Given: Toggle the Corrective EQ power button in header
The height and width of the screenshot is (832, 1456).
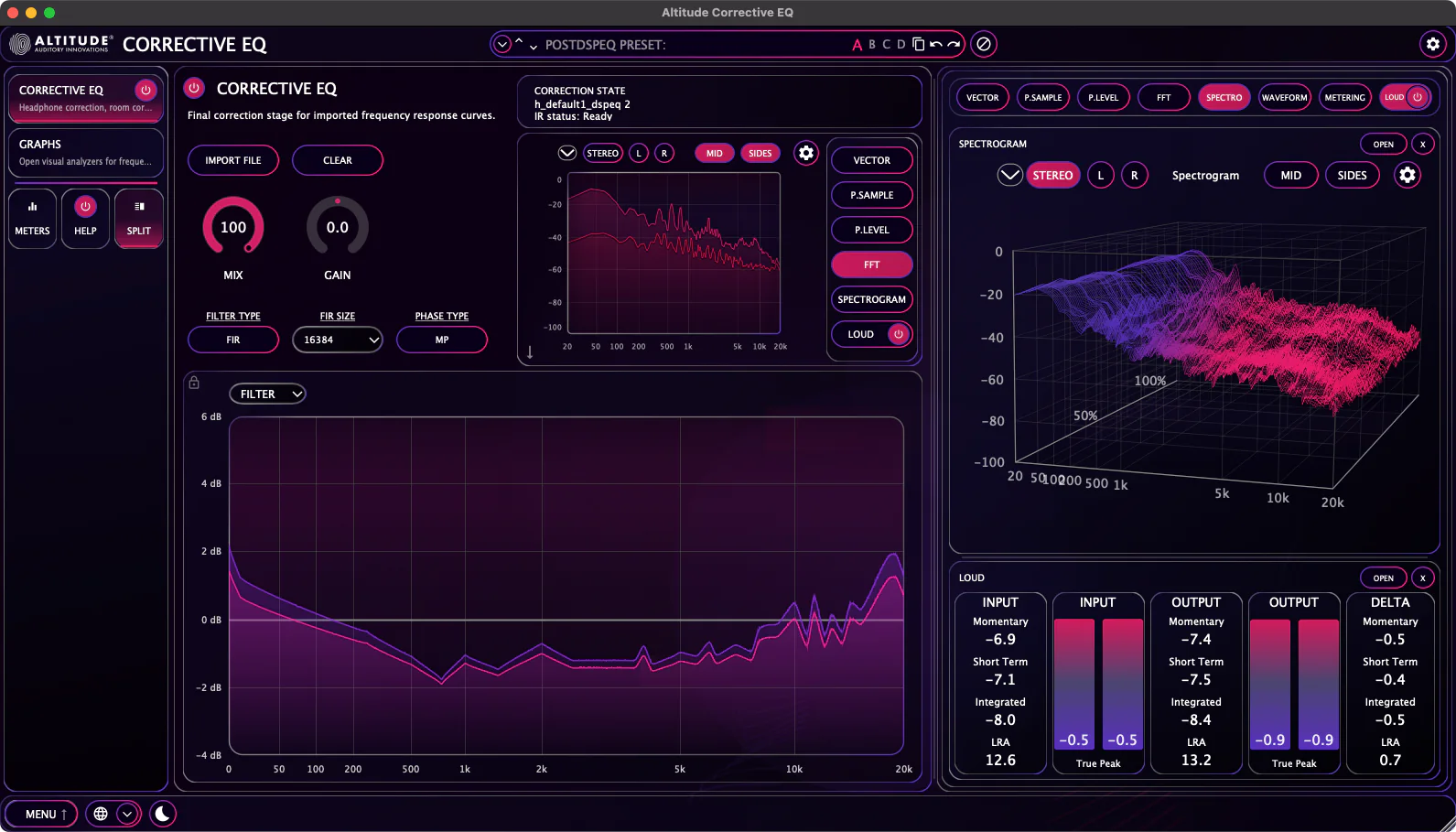Looking at the screenshot, I should (194, 88).
